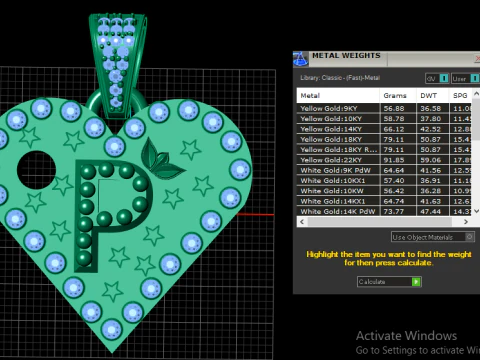Screen dimensions: 480x360
Task: Select the White Gold:14KX1 row
Action: 384,201
